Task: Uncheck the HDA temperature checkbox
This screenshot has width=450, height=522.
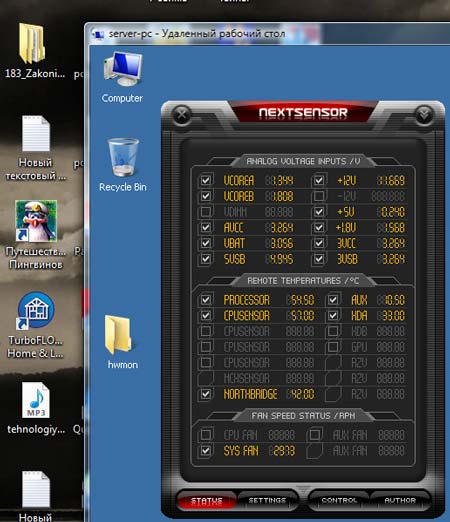Action: click(x=333, y=315)
